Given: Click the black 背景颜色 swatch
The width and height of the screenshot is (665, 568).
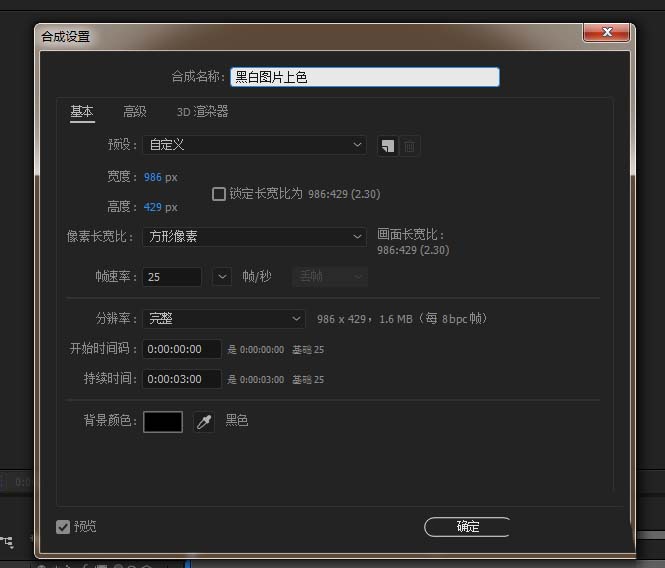Looking at the screenshot, I should pos(163,422).
